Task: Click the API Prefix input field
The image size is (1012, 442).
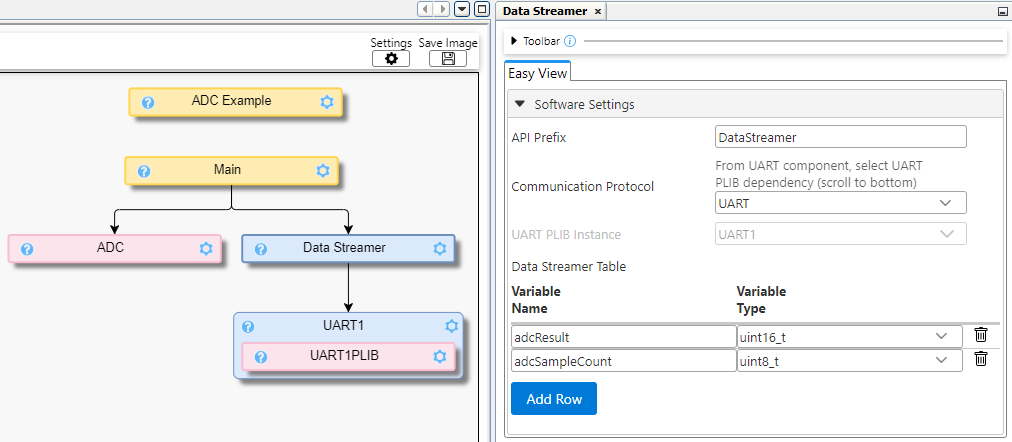Action: [x=840, y=137]
